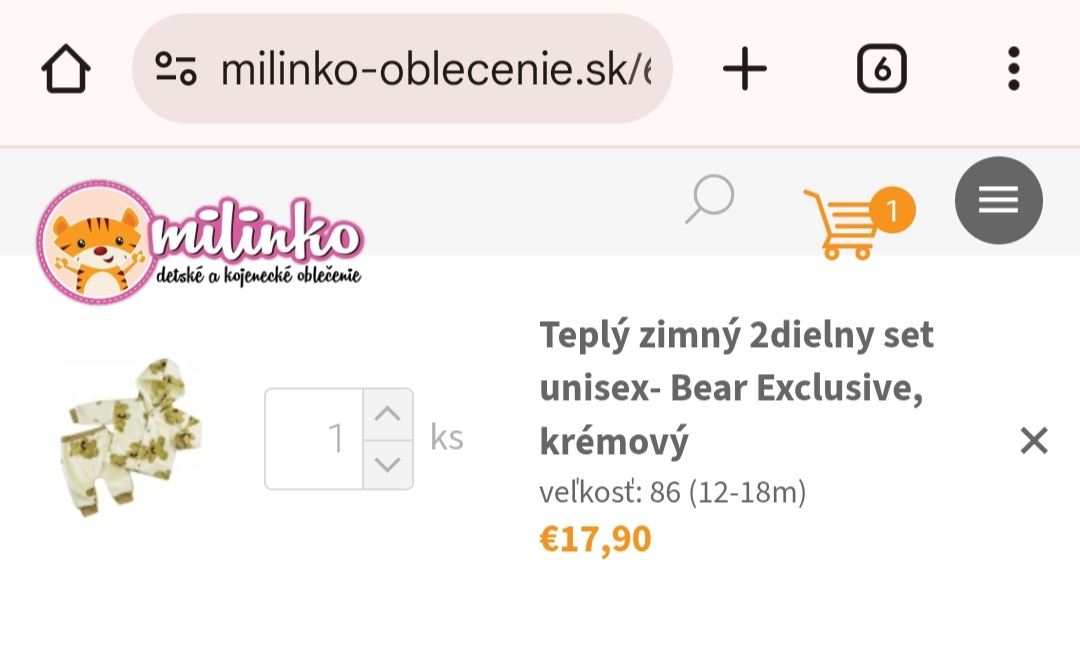This screenshot has height=650, width=1080.
Task: Open the orange shopping cart
Action: pyautogui.click(x=842, y=224)
